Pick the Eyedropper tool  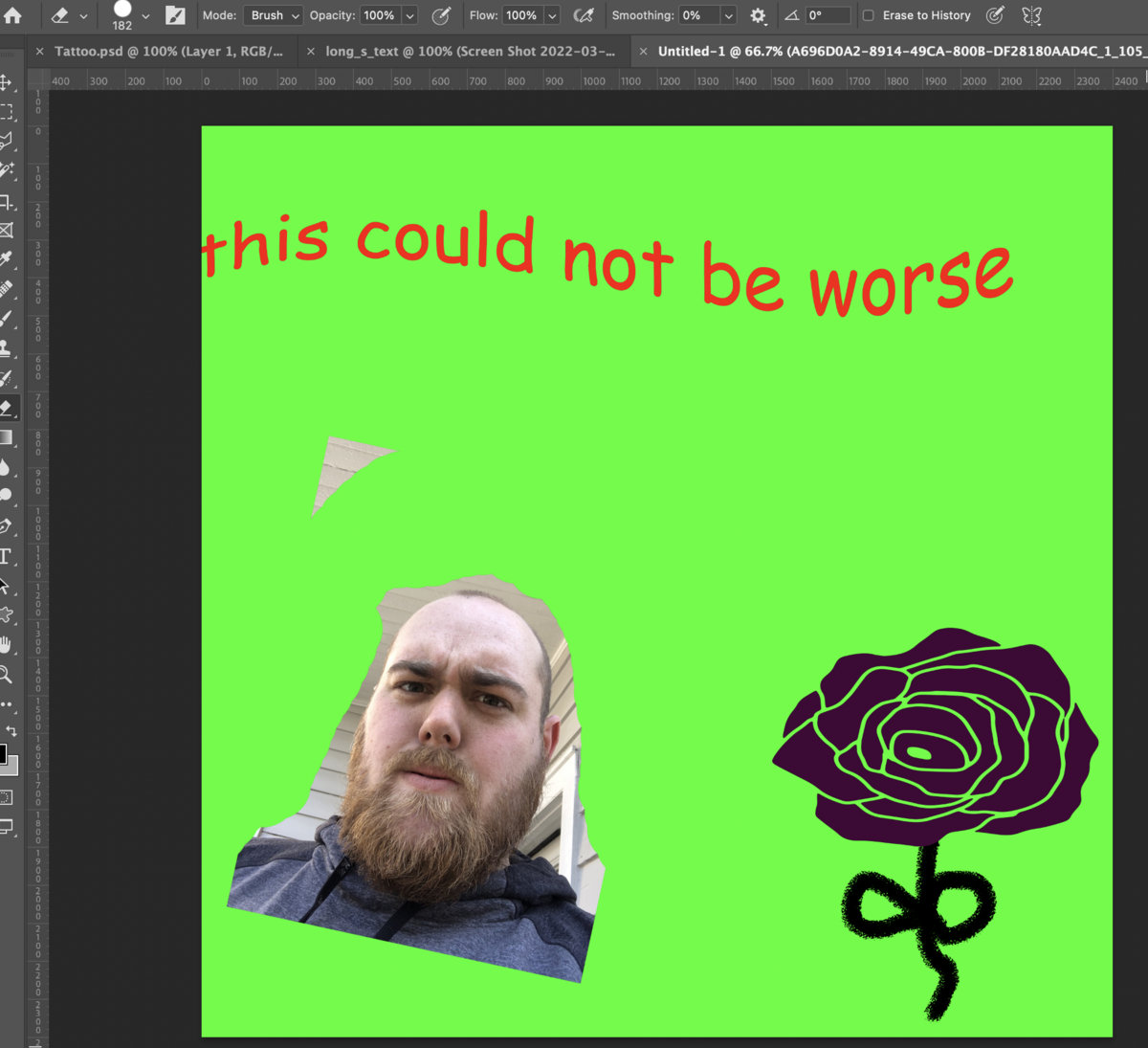6,260
